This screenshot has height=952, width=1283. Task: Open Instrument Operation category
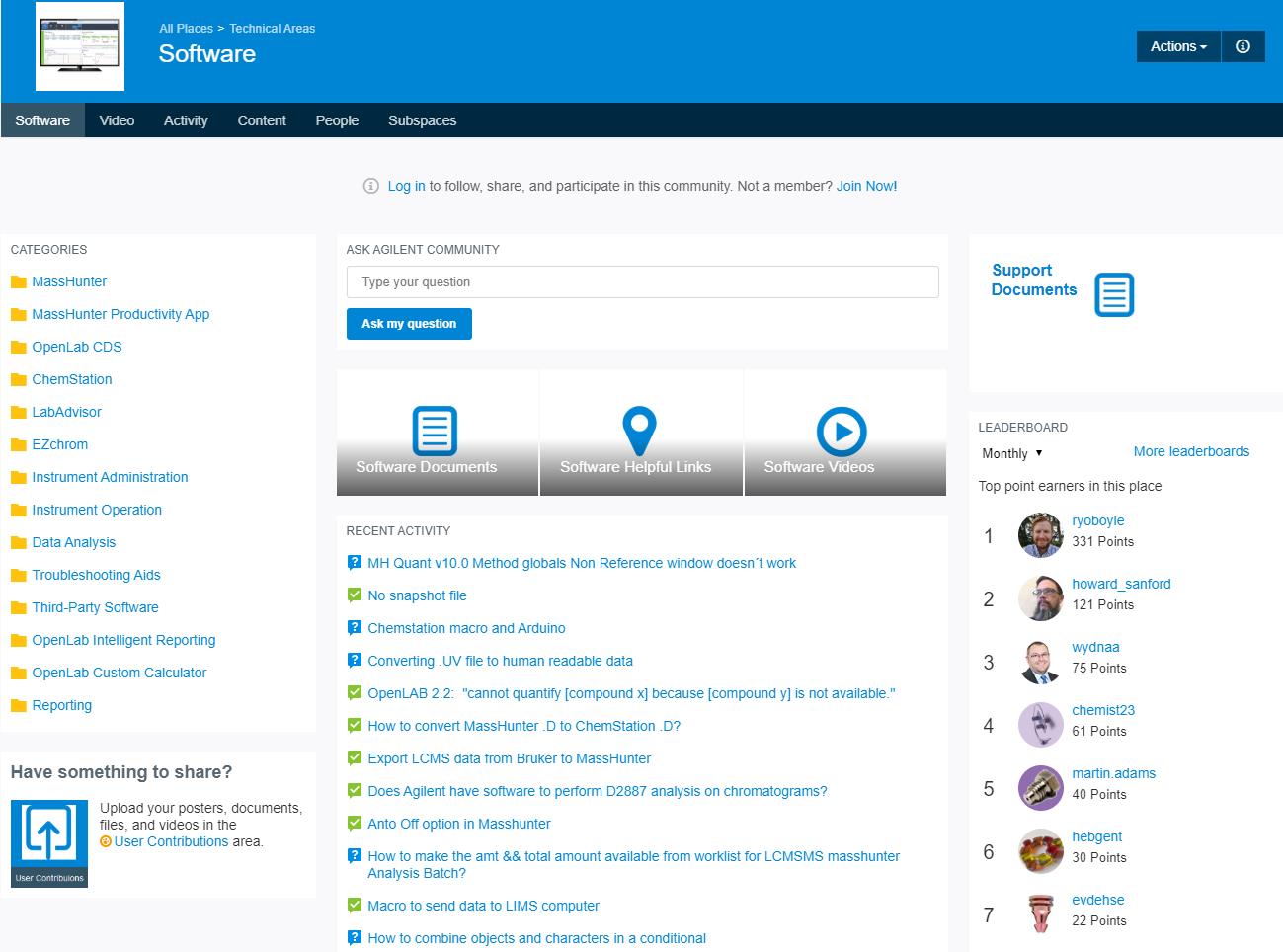tap(97, 510)
